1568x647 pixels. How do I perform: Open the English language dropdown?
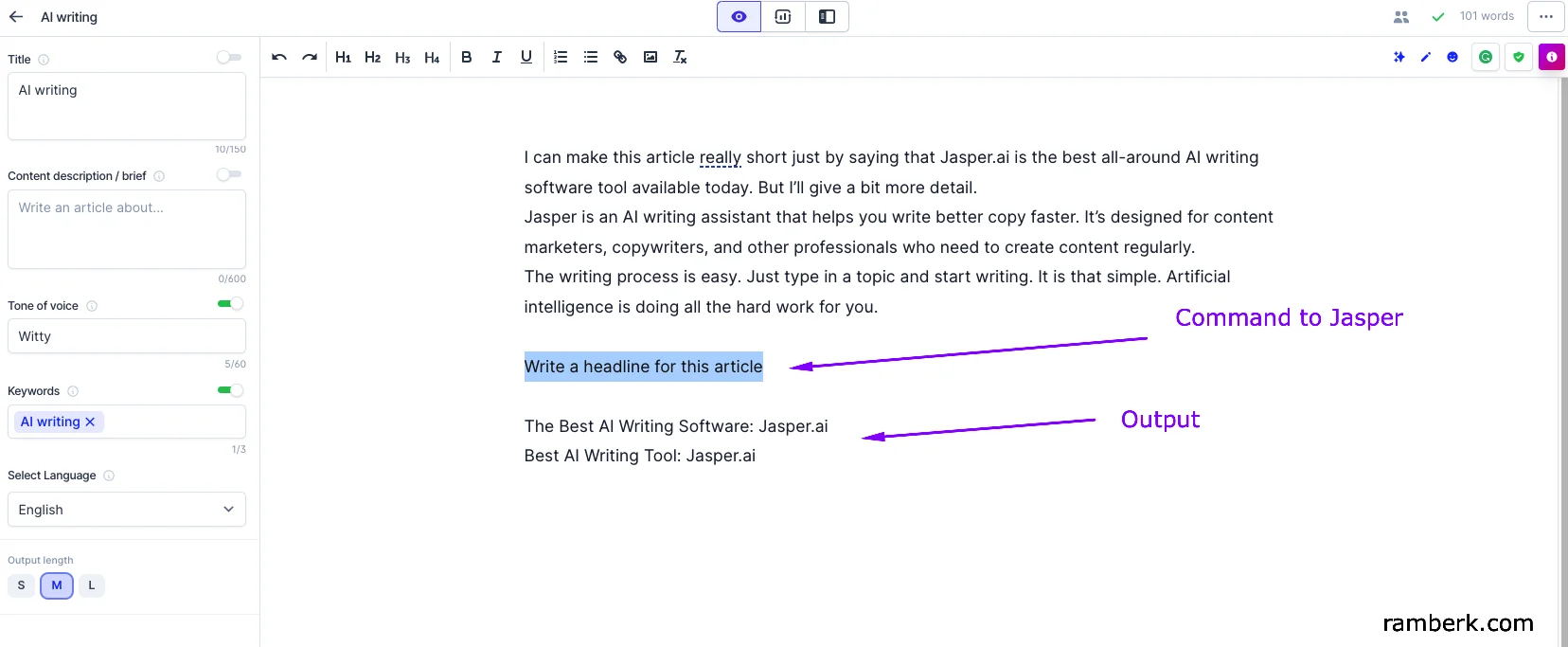(x=127, y=510)
